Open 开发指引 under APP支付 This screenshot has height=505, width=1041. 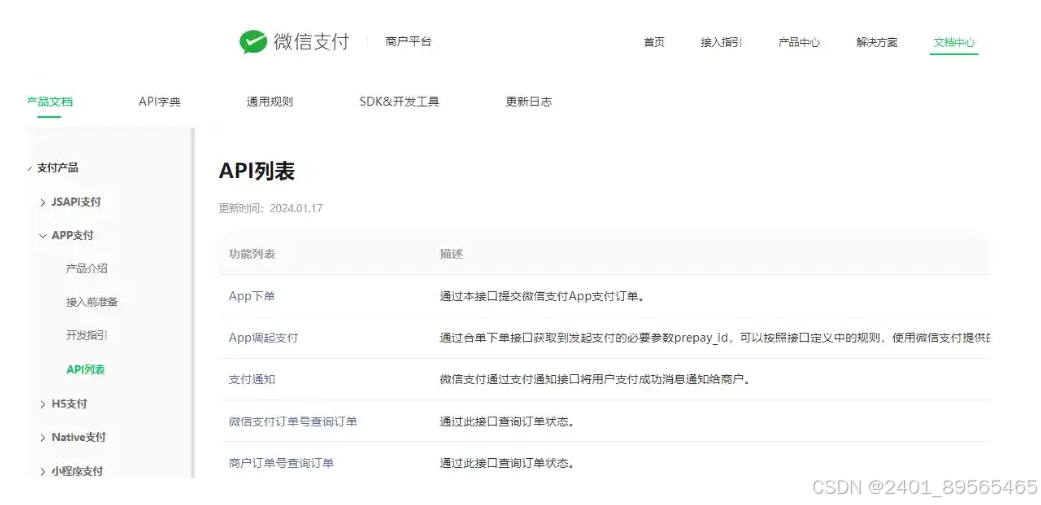[86, 336]
